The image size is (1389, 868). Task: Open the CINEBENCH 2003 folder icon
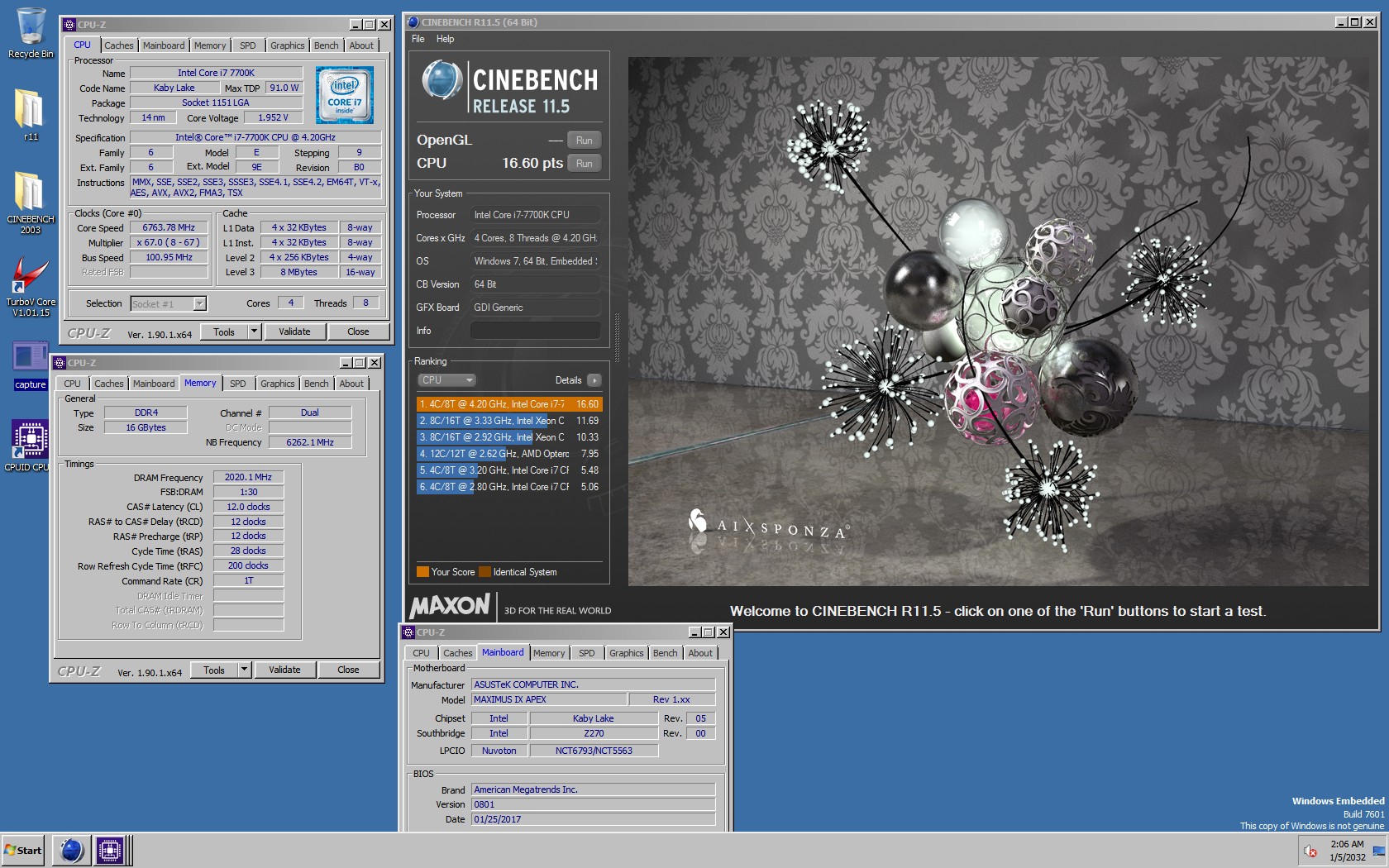pyautogui.click(x=31, y=203)
